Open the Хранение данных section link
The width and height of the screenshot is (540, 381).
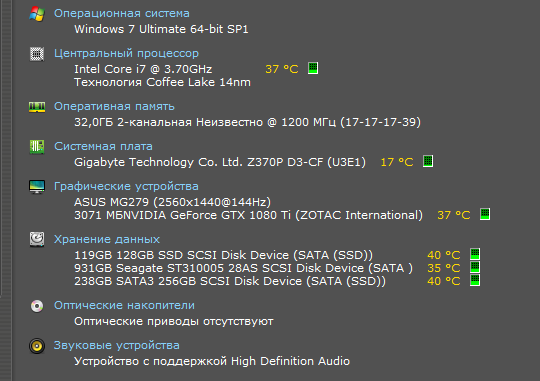(x=107, y=239)
